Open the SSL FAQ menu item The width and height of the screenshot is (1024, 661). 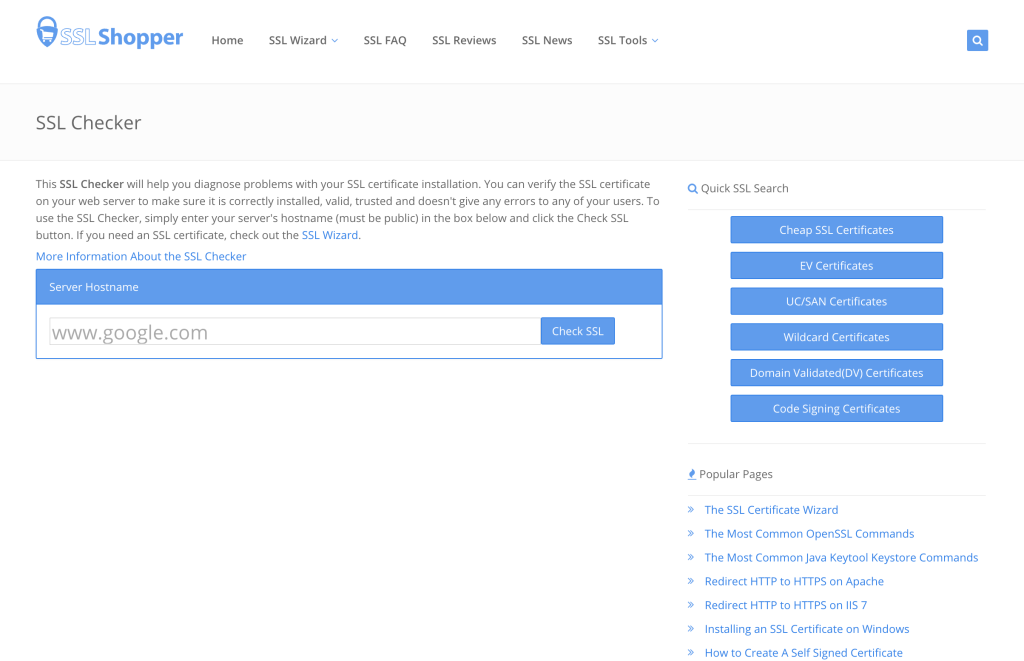pos(385,41)
